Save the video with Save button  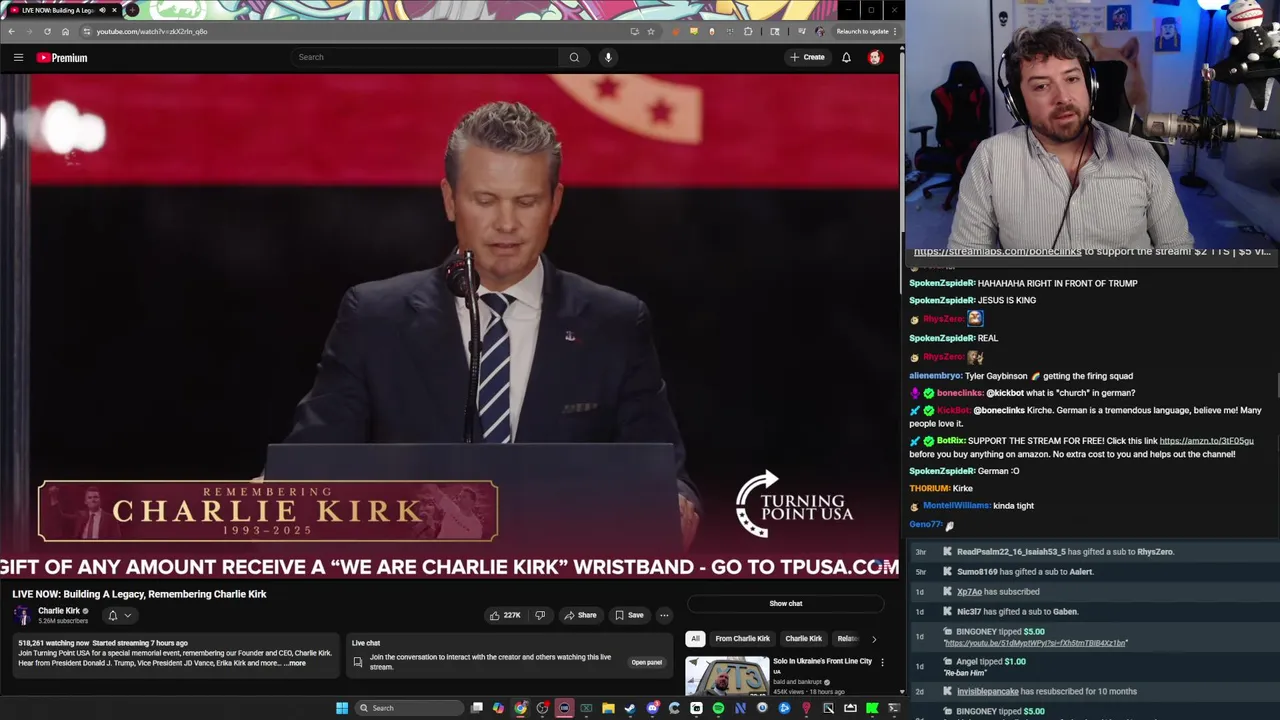(629, 615)
